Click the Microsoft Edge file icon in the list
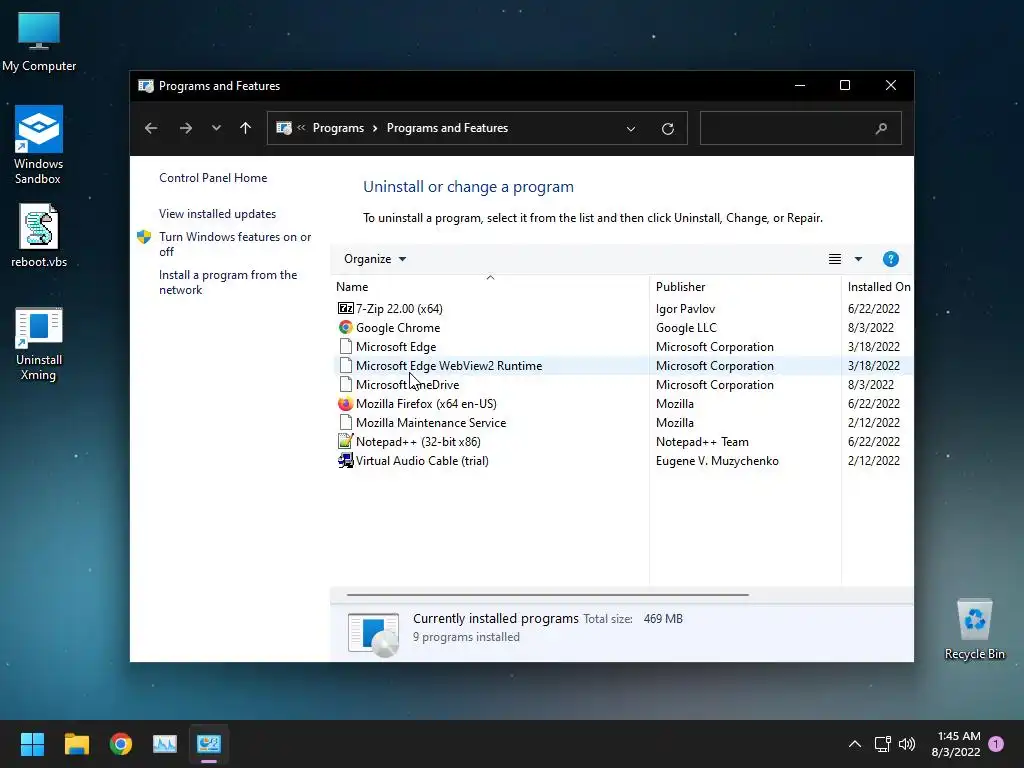The image size is (1024, 768). click(x=345, y=346)
